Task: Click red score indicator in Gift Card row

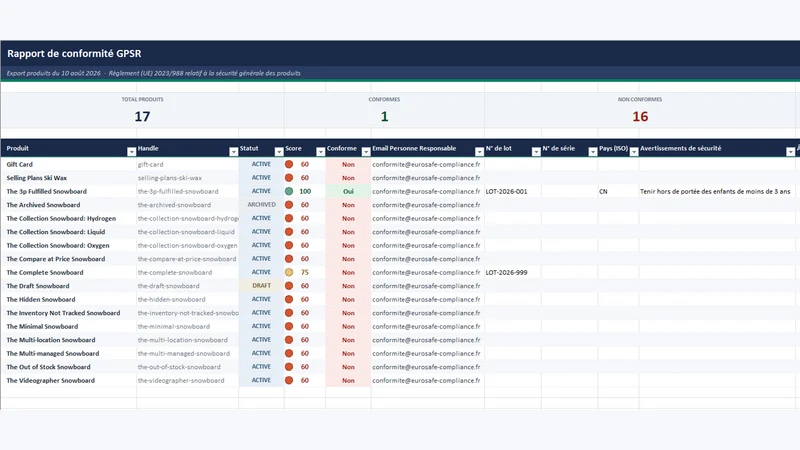Action: [x=289, y=164]
